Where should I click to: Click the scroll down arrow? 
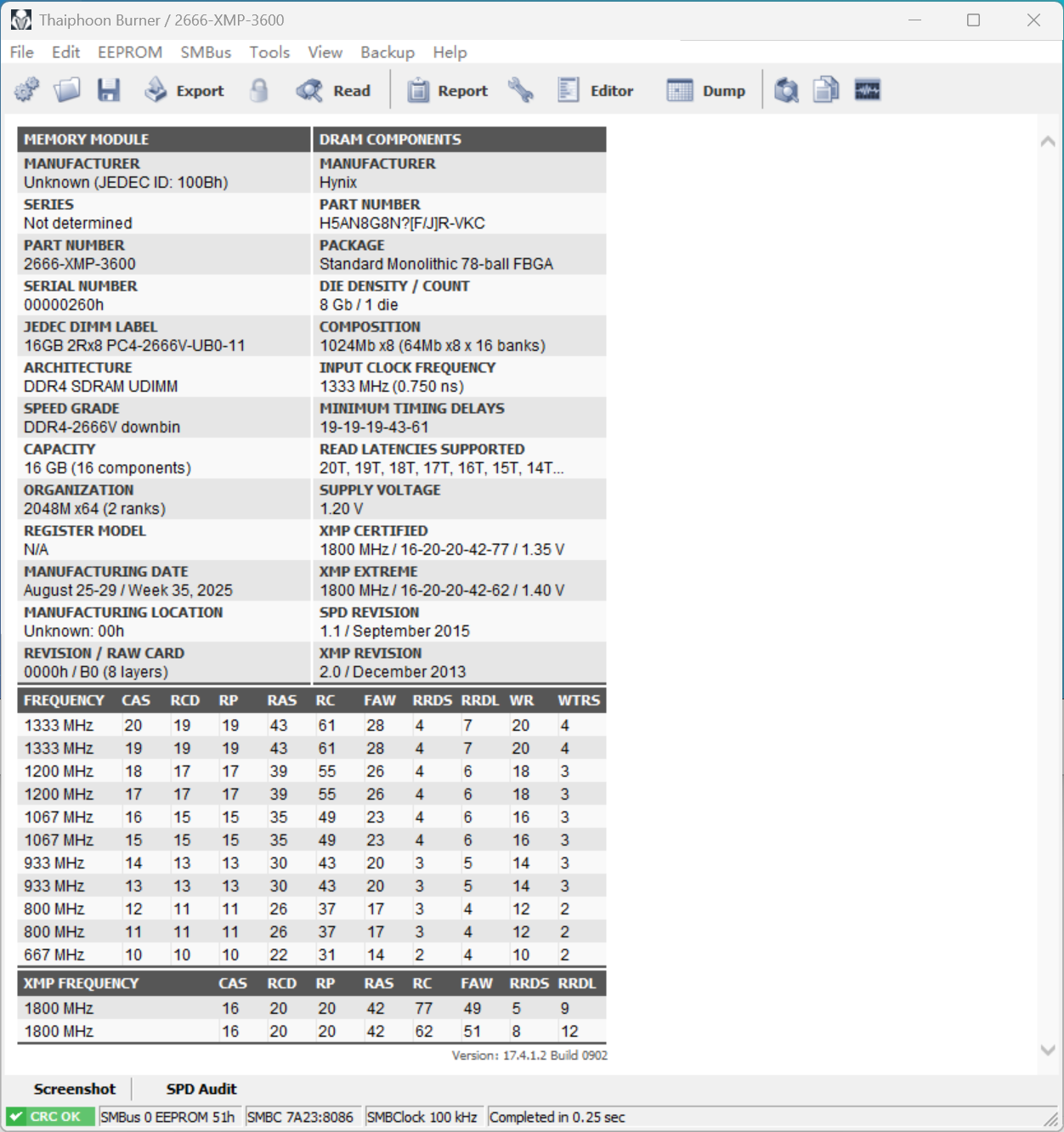[x=1048, y=1050]
